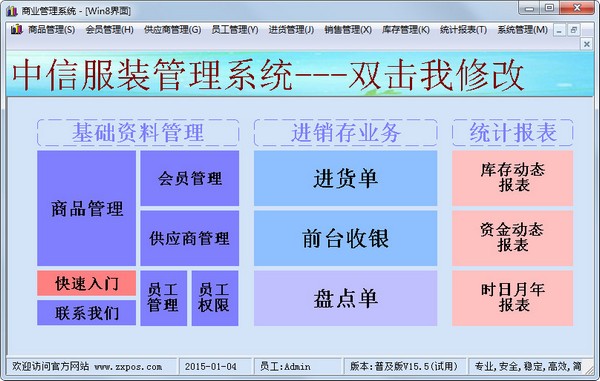
Task: Close the banner panel with X
Action: (x=586, y=44)
